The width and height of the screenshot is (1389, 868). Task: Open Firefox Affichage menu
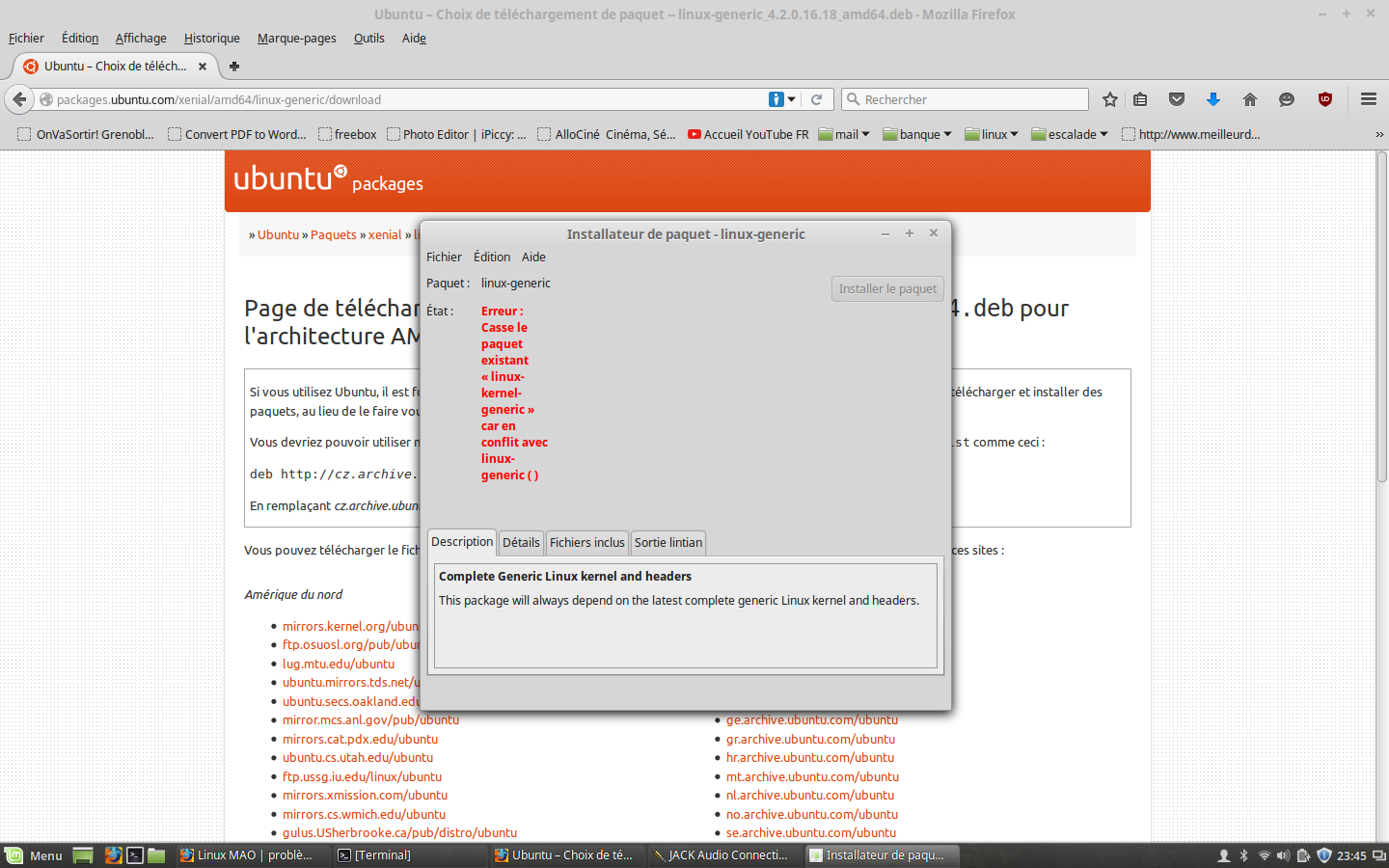pyautogui.click(x=141, y=39)
